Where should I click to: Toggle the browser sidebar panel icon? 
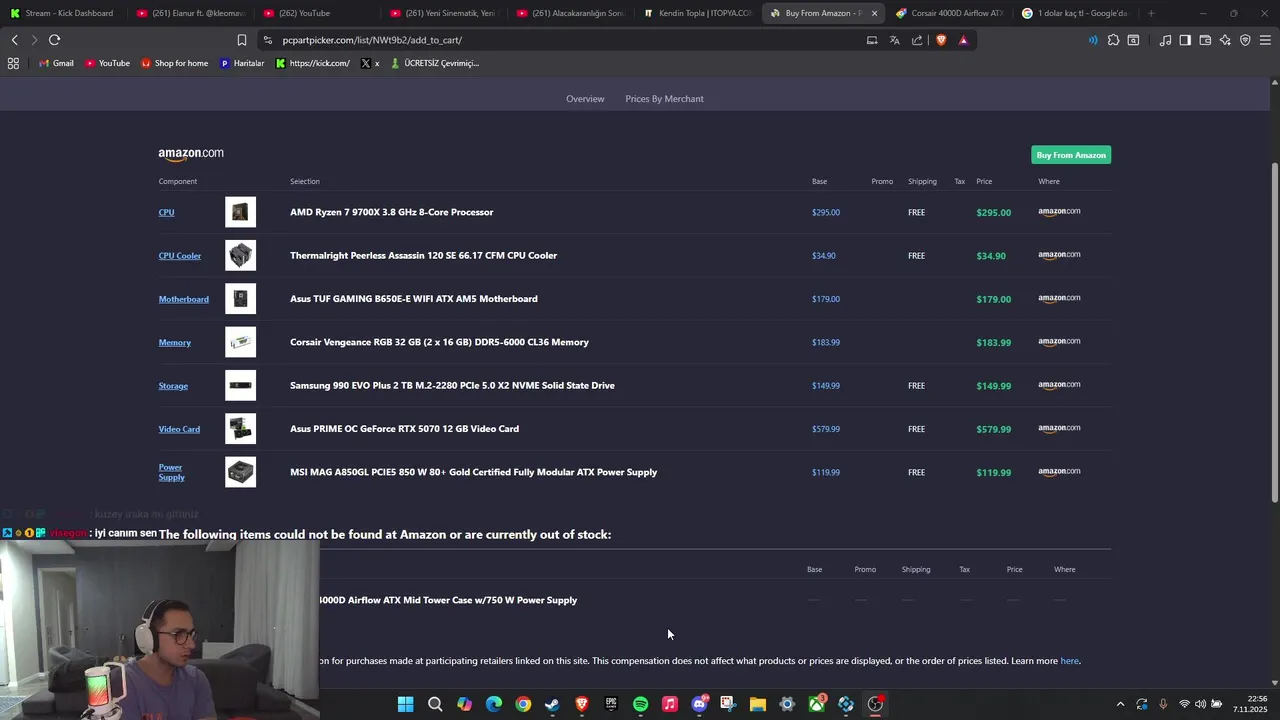coord(1185,40)
